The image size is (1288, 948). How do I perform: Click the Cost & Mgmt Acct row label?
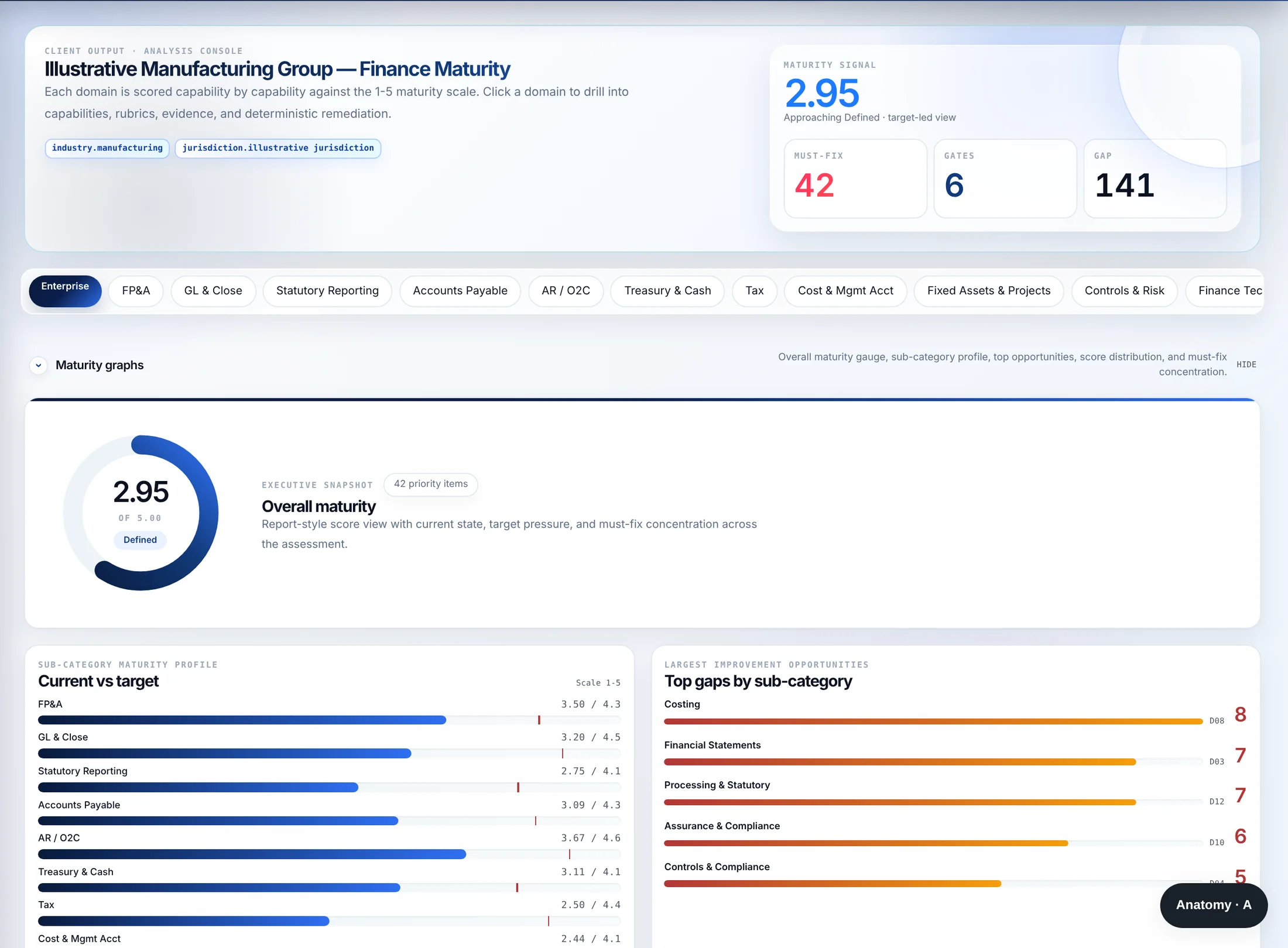click(x=79, y=939)
